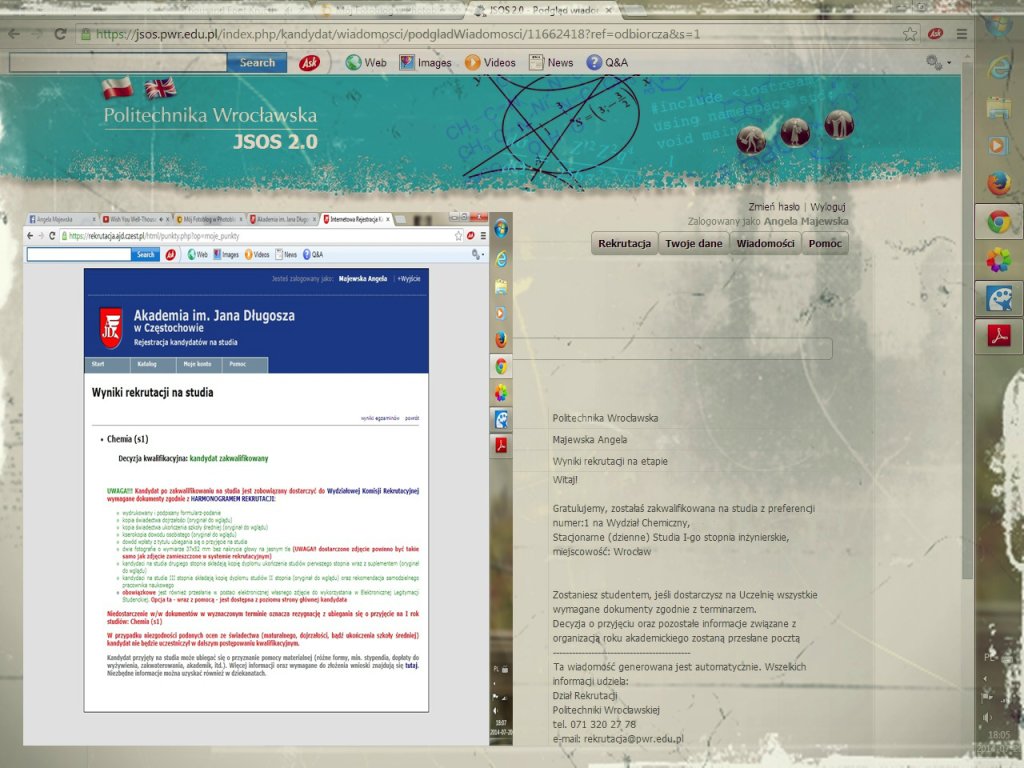Click the left round figurine icon in the JSOS header
The image size is (1024, 768).
751,139
